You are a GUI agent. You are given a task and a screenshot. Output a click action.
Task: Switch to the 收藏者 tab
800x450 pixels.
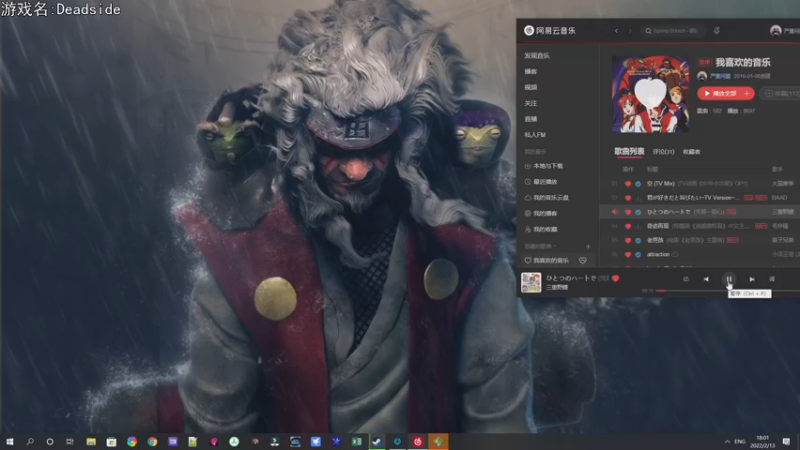point(691,152)
